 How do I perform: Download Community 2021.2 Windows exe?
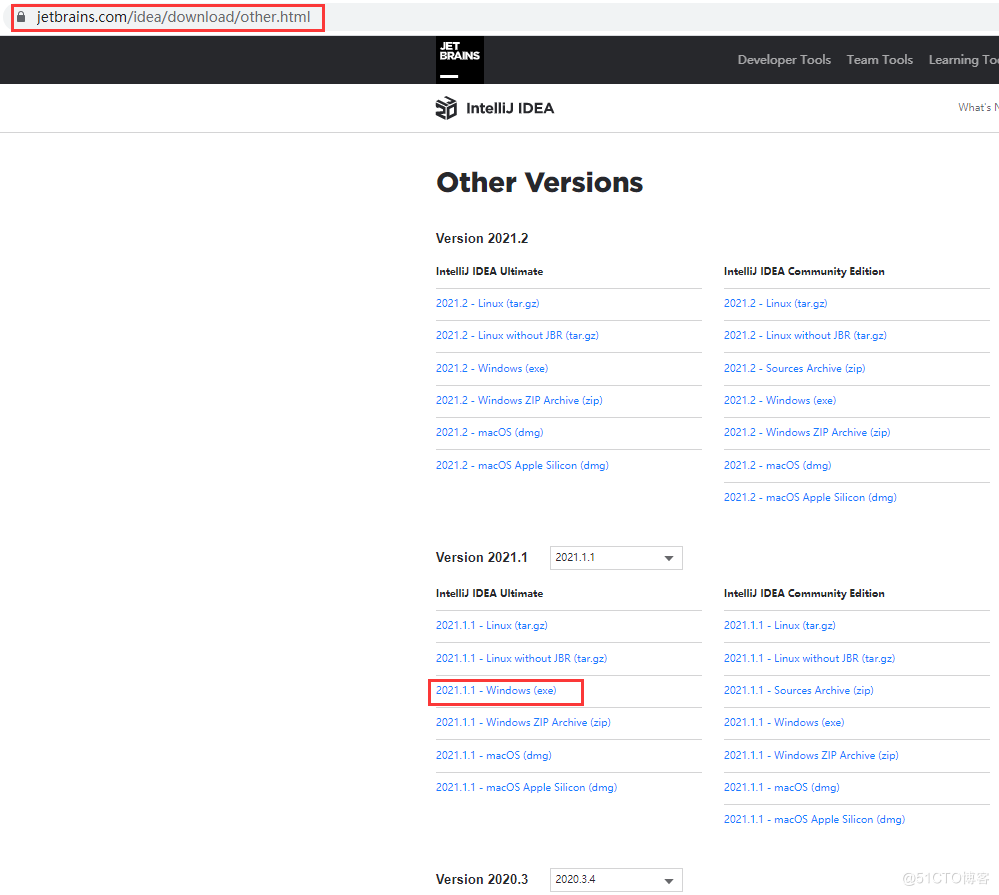tap(780, 400)
